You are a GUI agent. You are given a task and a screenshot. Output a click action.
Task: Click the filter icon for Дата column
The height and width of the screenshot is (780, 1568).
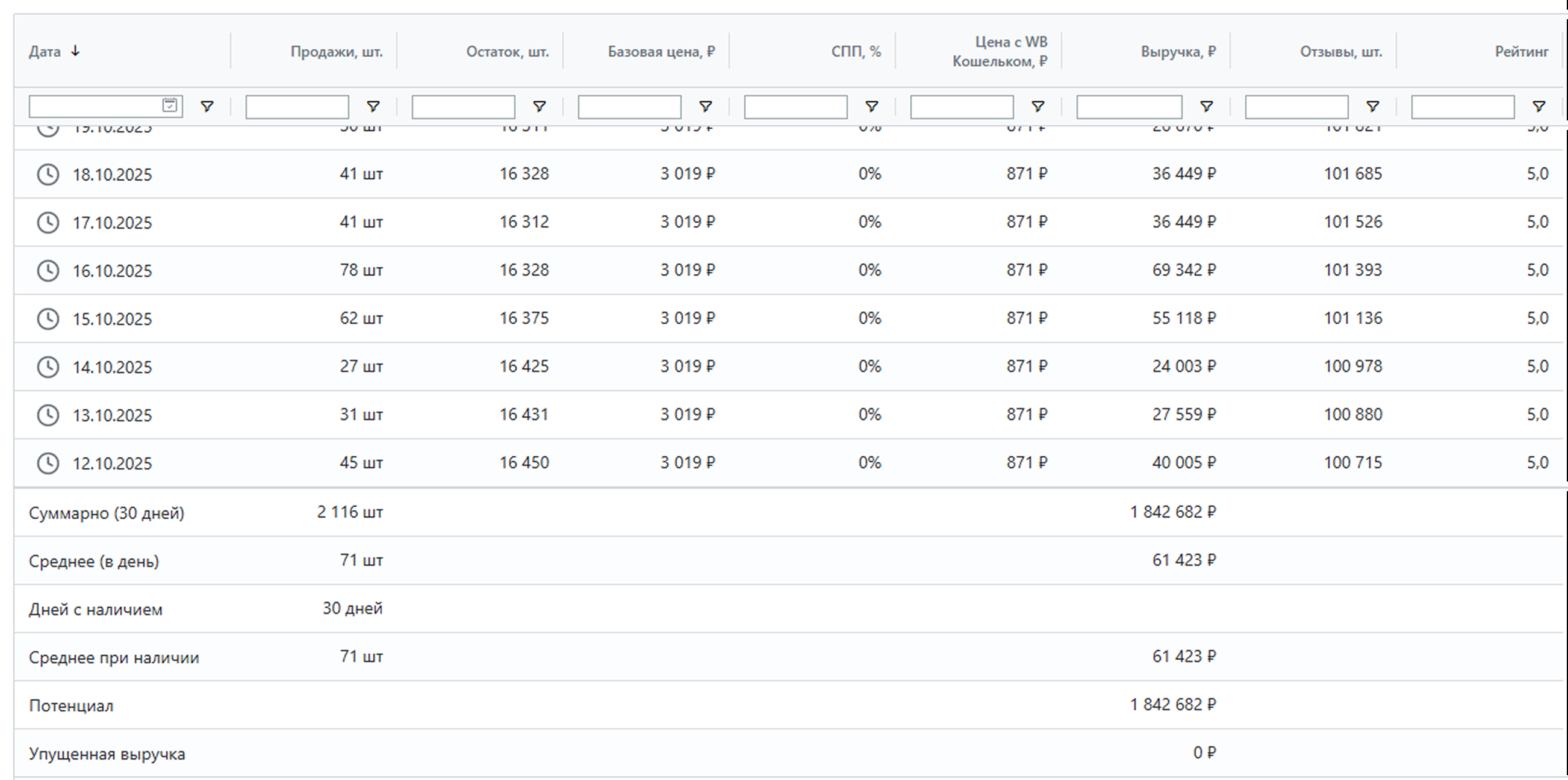tap(207, 107)
